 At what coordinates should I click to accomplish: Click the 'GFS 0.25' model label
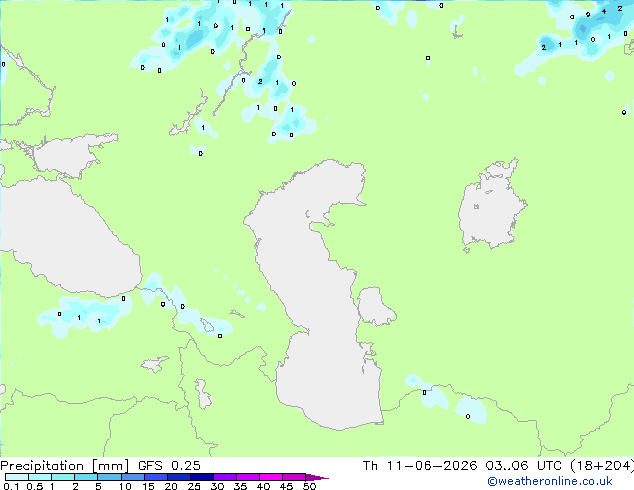169,466
